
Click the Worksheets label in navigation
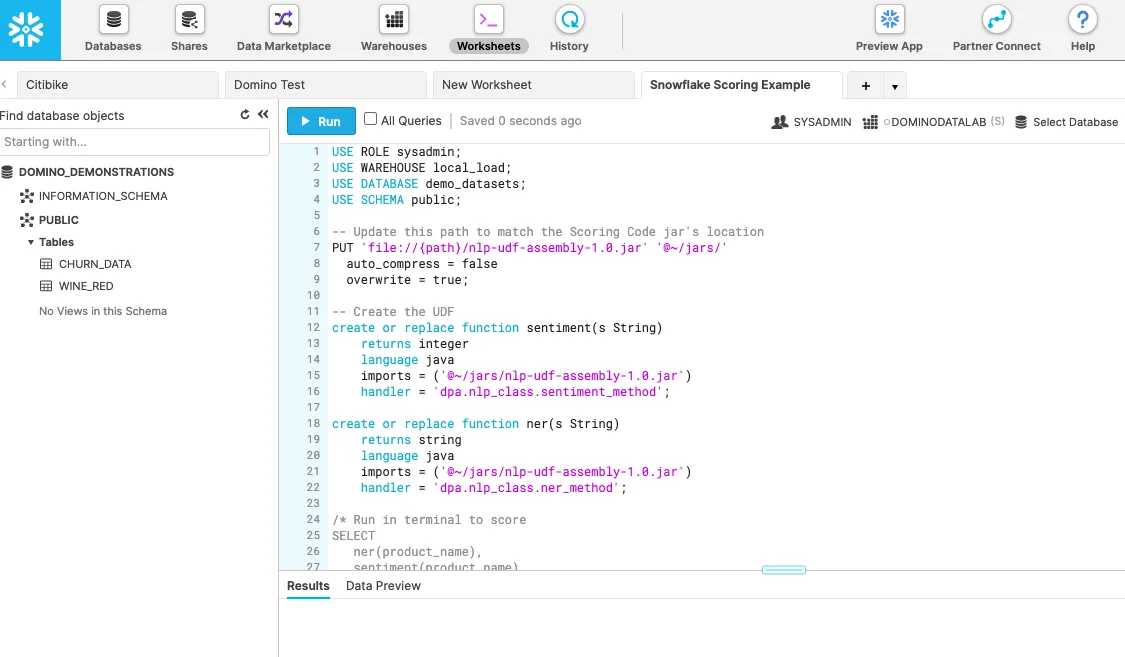click(489, 46)
